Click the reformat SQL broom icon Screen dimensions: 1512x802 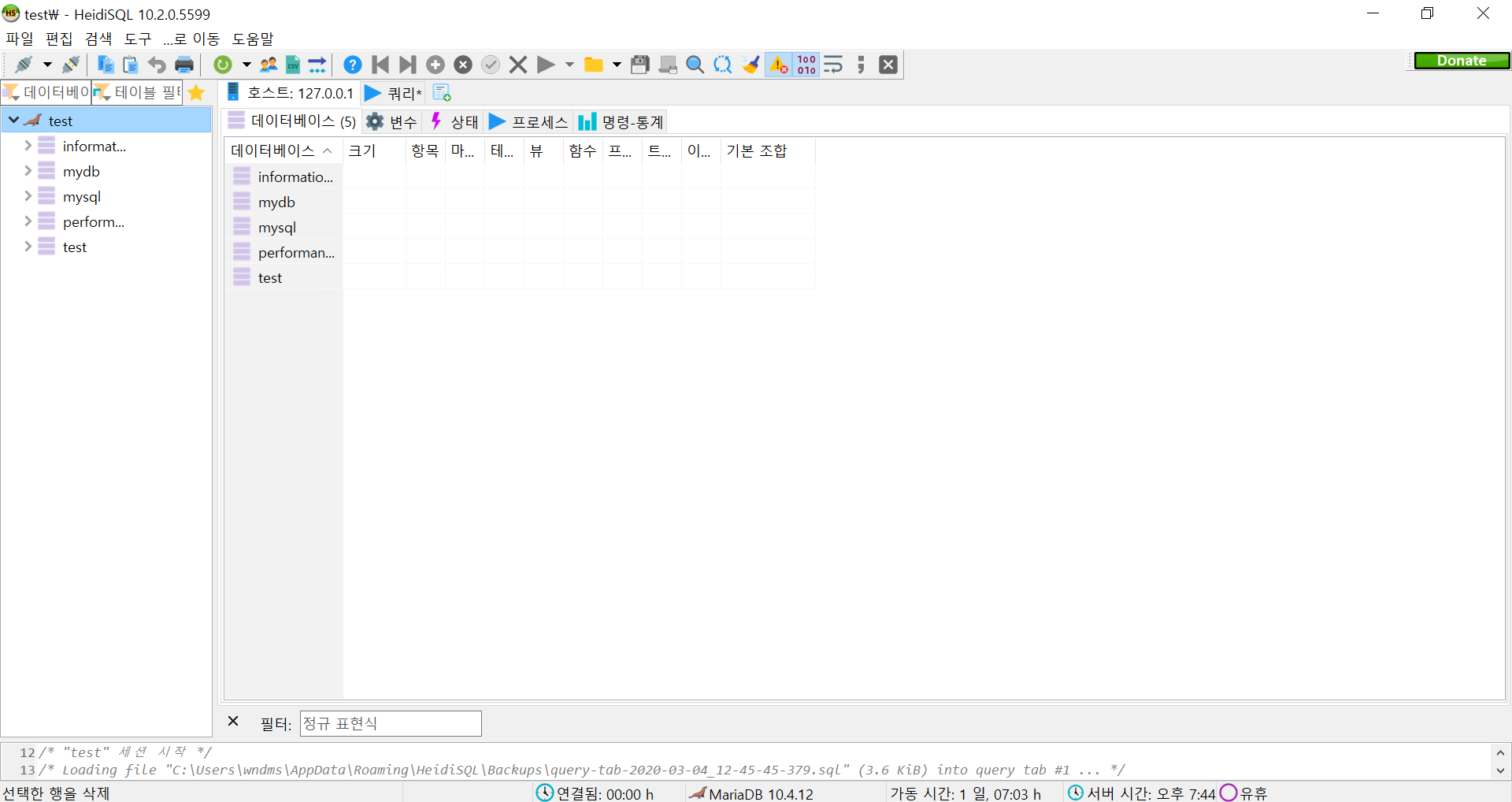click(751, 65)
